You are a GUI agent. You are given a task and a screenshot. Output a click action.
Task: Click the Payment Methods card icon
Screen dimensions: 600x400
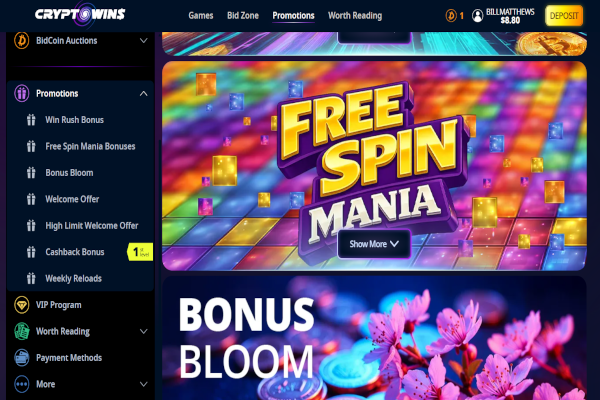click(x=22, y=358)
